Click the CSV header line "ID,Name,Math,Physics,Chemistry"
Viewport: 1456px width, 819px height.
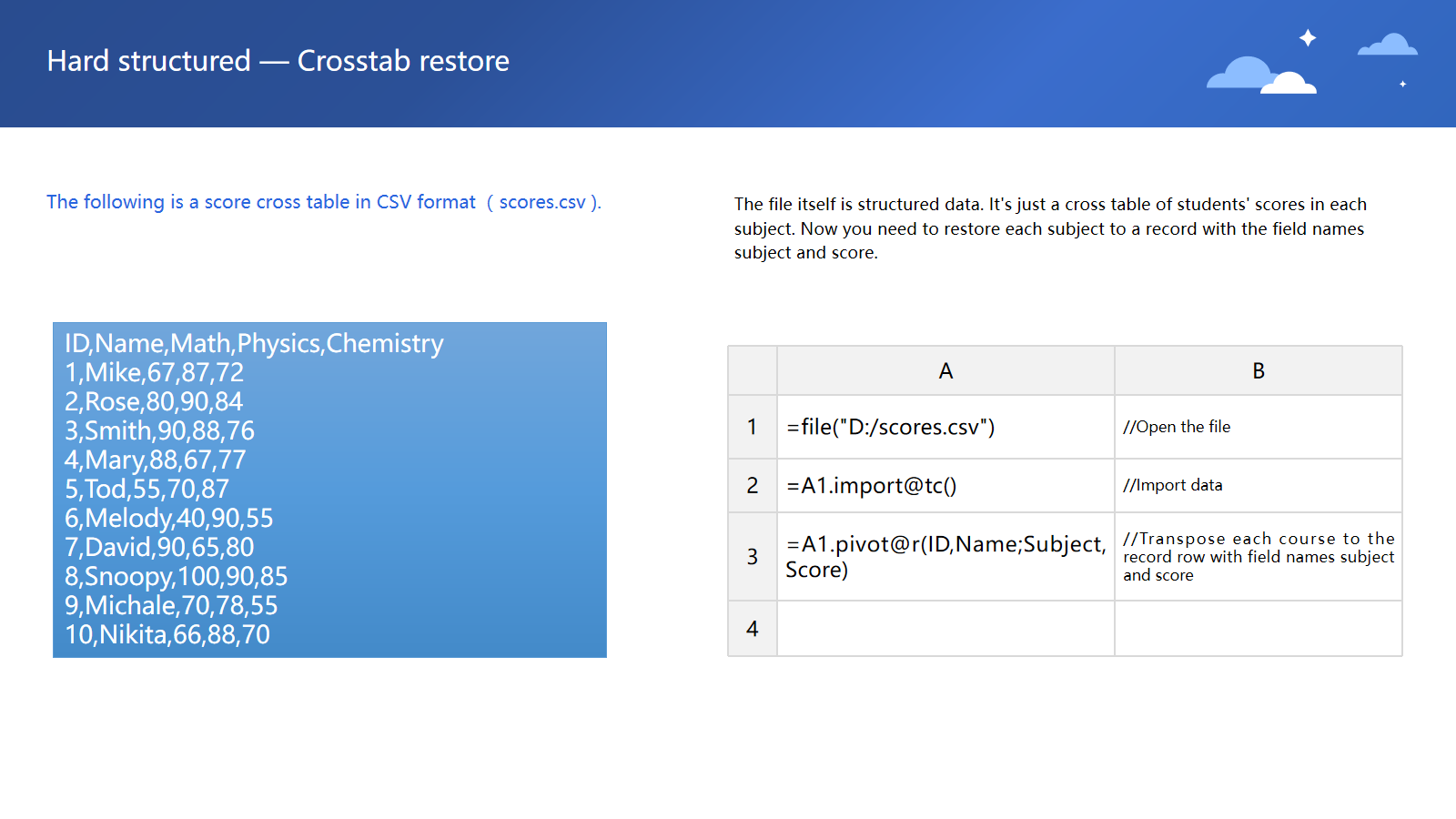pos(254,343)
